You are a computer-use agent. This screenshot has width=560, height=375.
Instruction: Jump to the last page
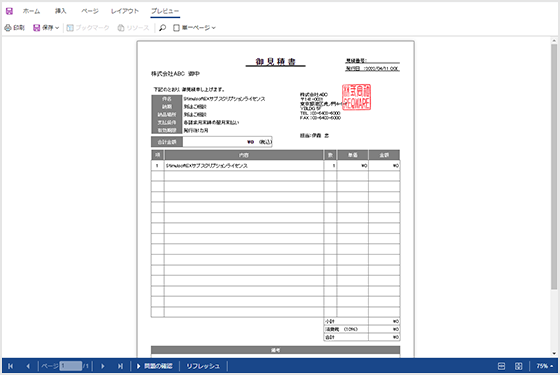tap(120, 366)
